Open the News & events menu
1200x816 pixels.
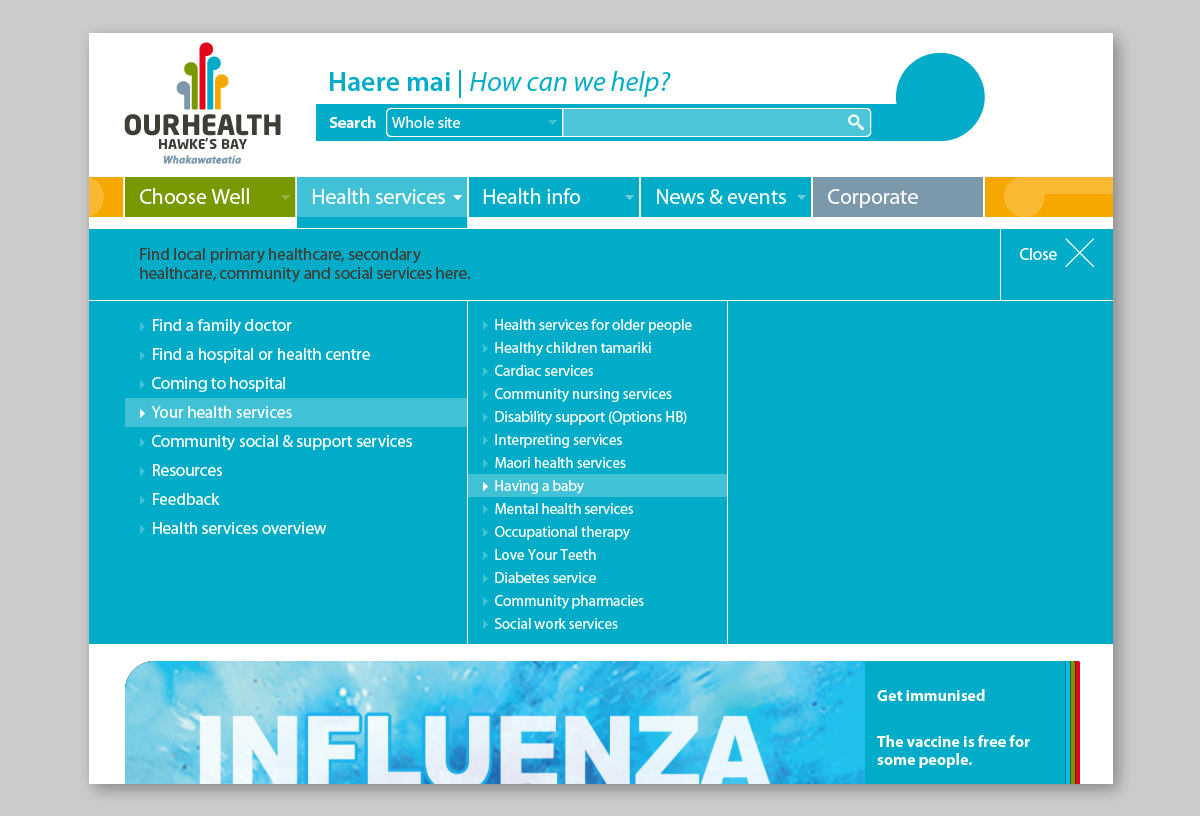pyautogui.click(x=726, y=197)
